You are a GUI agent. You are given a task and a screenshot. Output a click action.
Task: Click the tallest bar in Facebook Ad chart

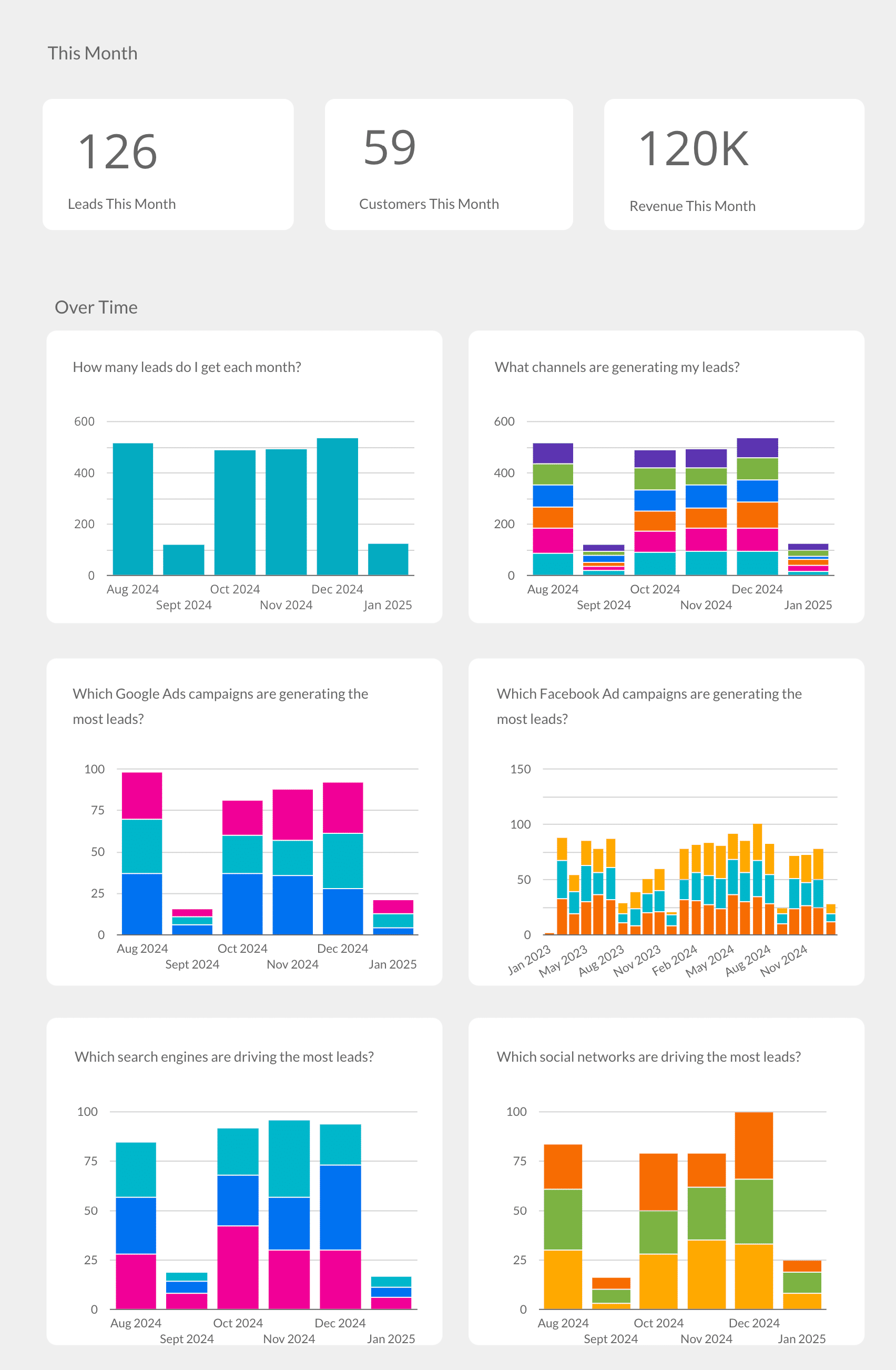pos(757,879)
